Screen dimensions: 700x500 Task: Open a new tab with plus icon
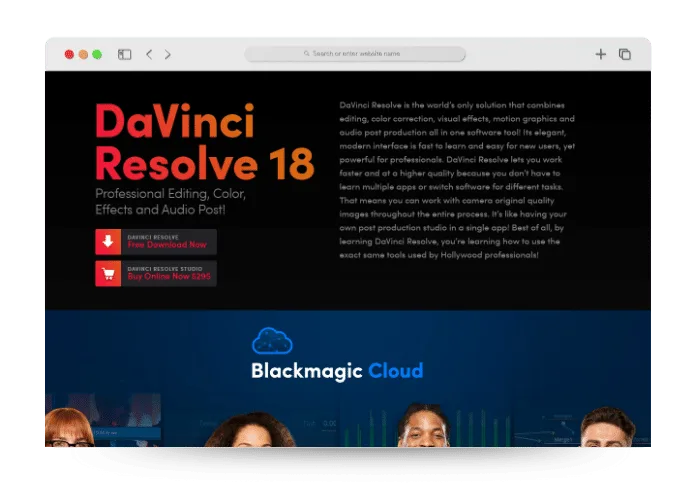(600, 54)
